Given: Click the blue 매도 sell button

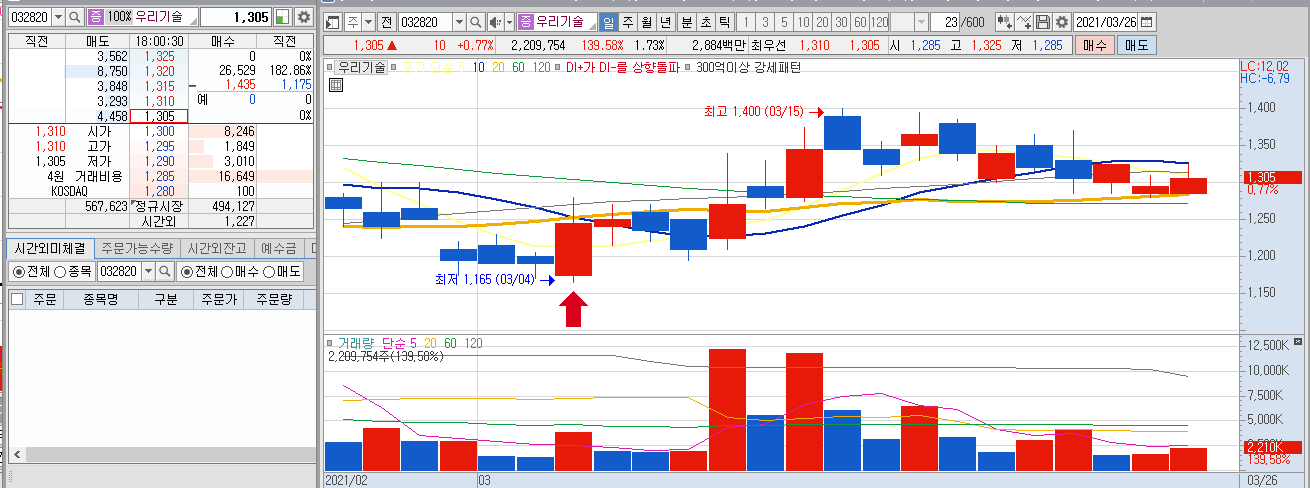Looking at the screenshot, I should 1136,45.
